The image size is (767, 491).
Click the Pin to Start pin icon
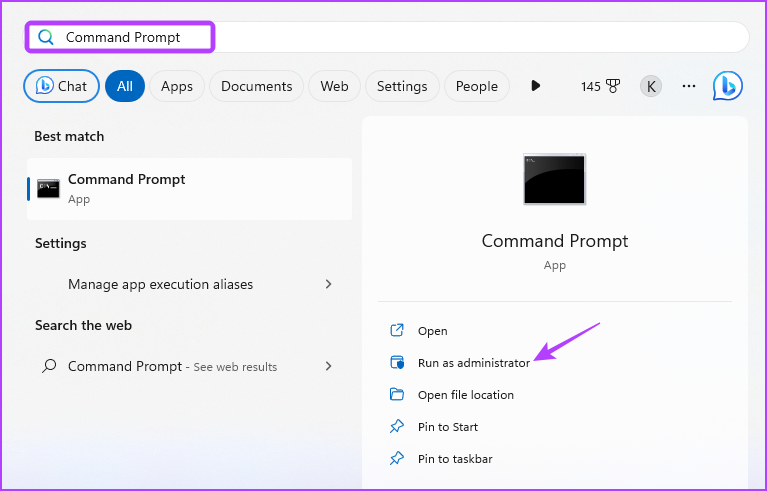point(396,427)
